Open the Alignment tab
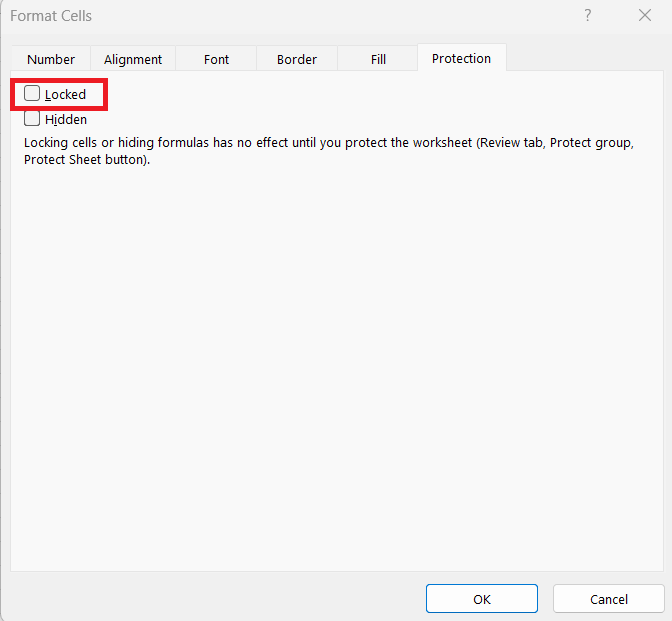 coord(133,59)
